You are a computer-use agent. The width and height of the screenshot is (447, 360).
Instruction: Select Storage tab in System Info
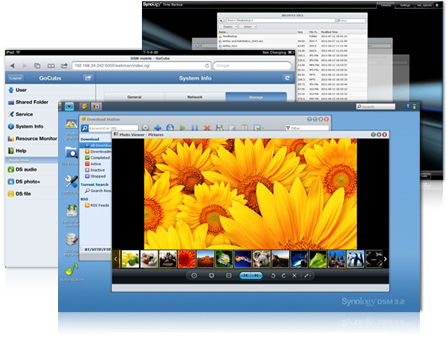pos(256,97)
